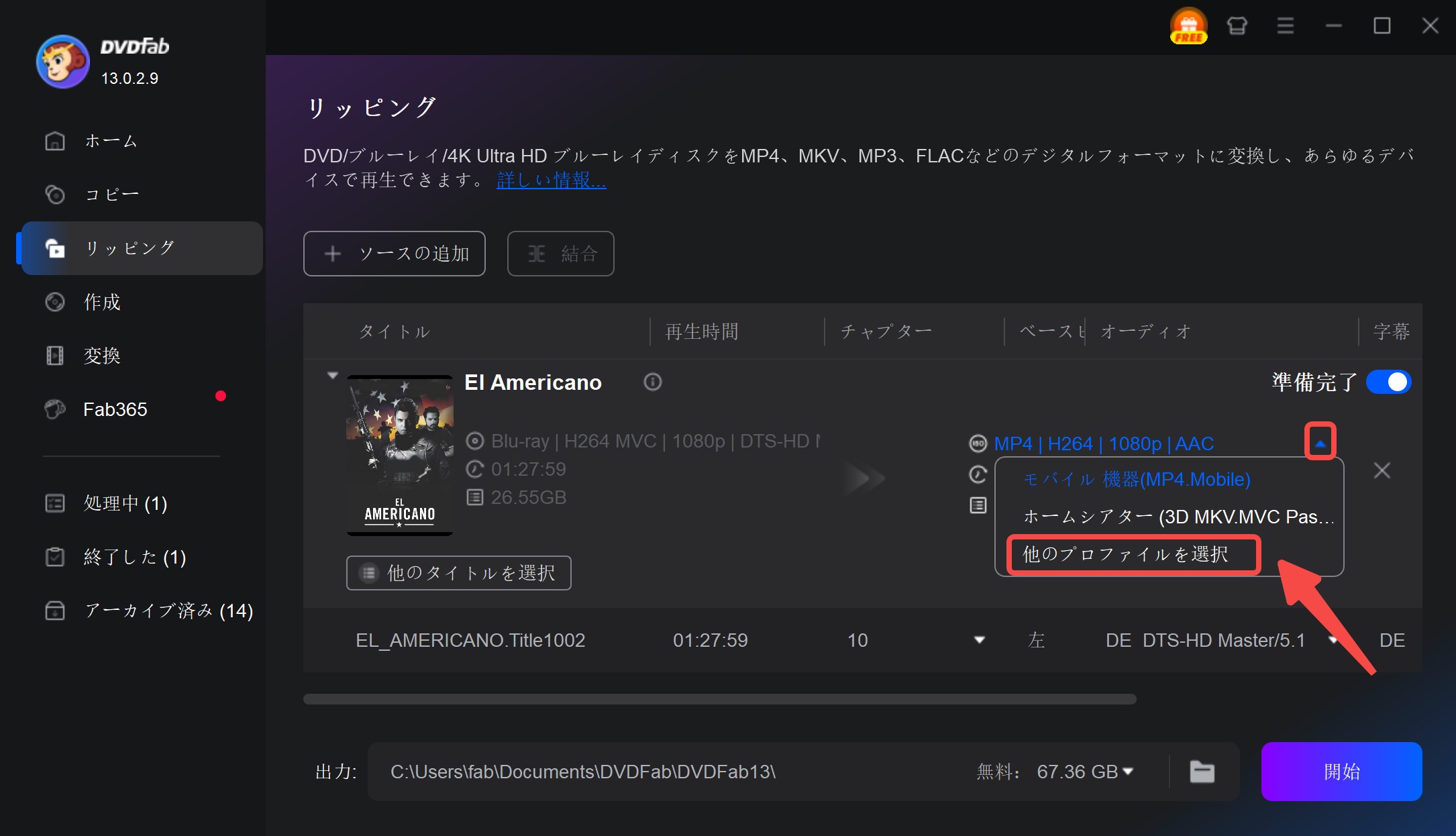This screenshot has height=836, width=1456.
Task: Open audio track dropdown DTS-HD Master/5.1
Action: [1333, 640]
